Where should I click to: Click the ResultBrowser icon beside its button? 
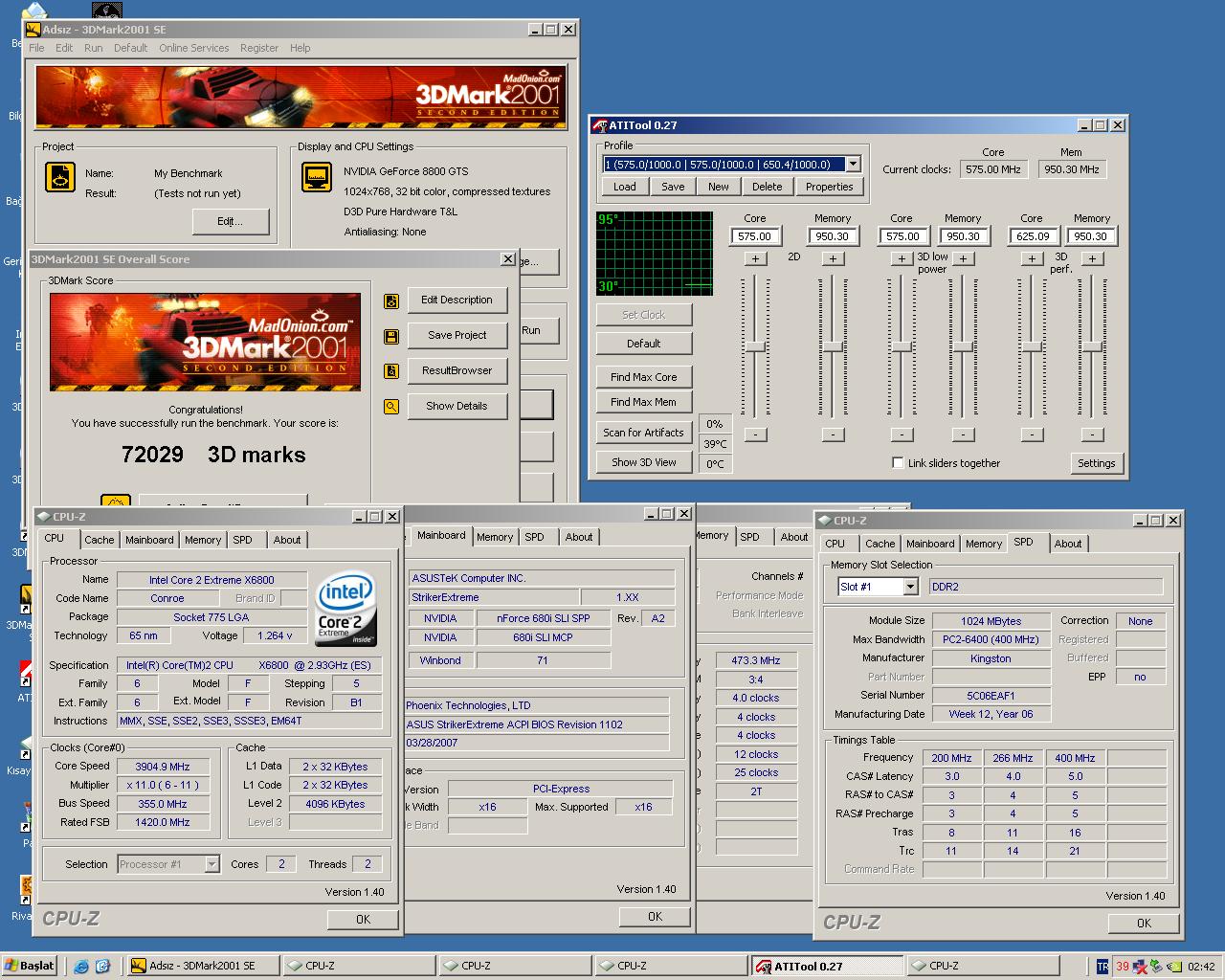coord(390,371)
